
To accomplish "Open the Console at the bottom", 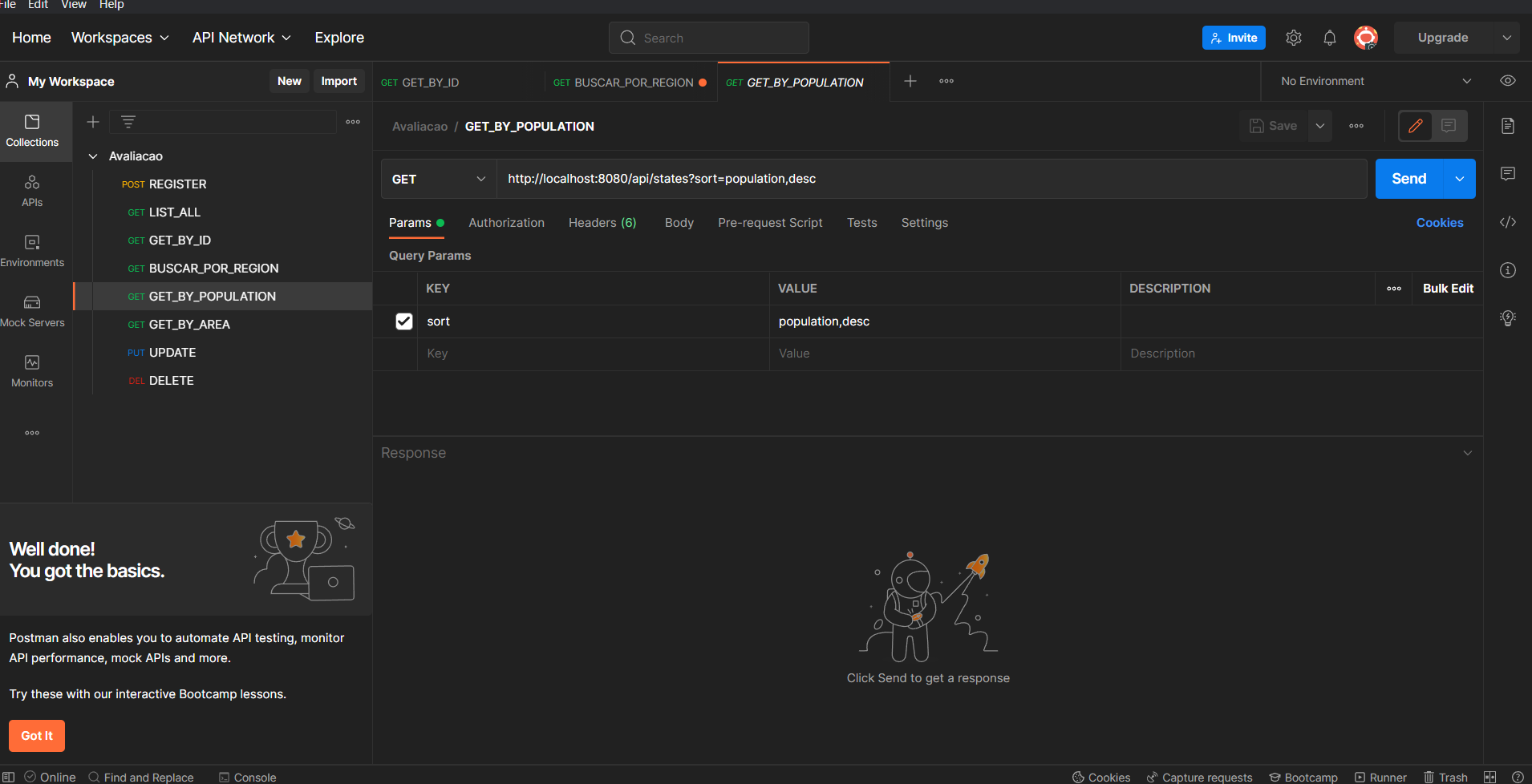I will 247,776.
